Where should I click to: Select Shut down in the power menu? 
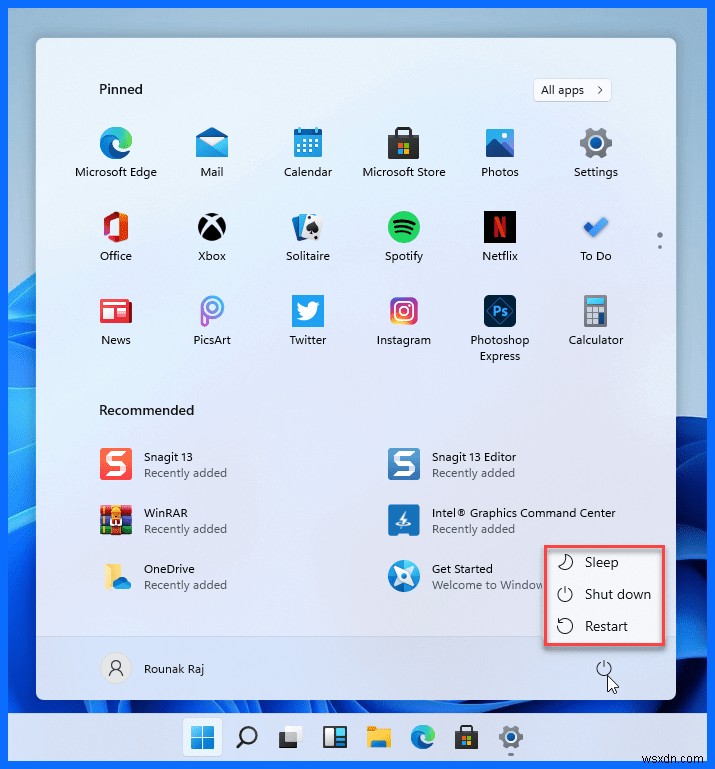click(x=604, y=594)
